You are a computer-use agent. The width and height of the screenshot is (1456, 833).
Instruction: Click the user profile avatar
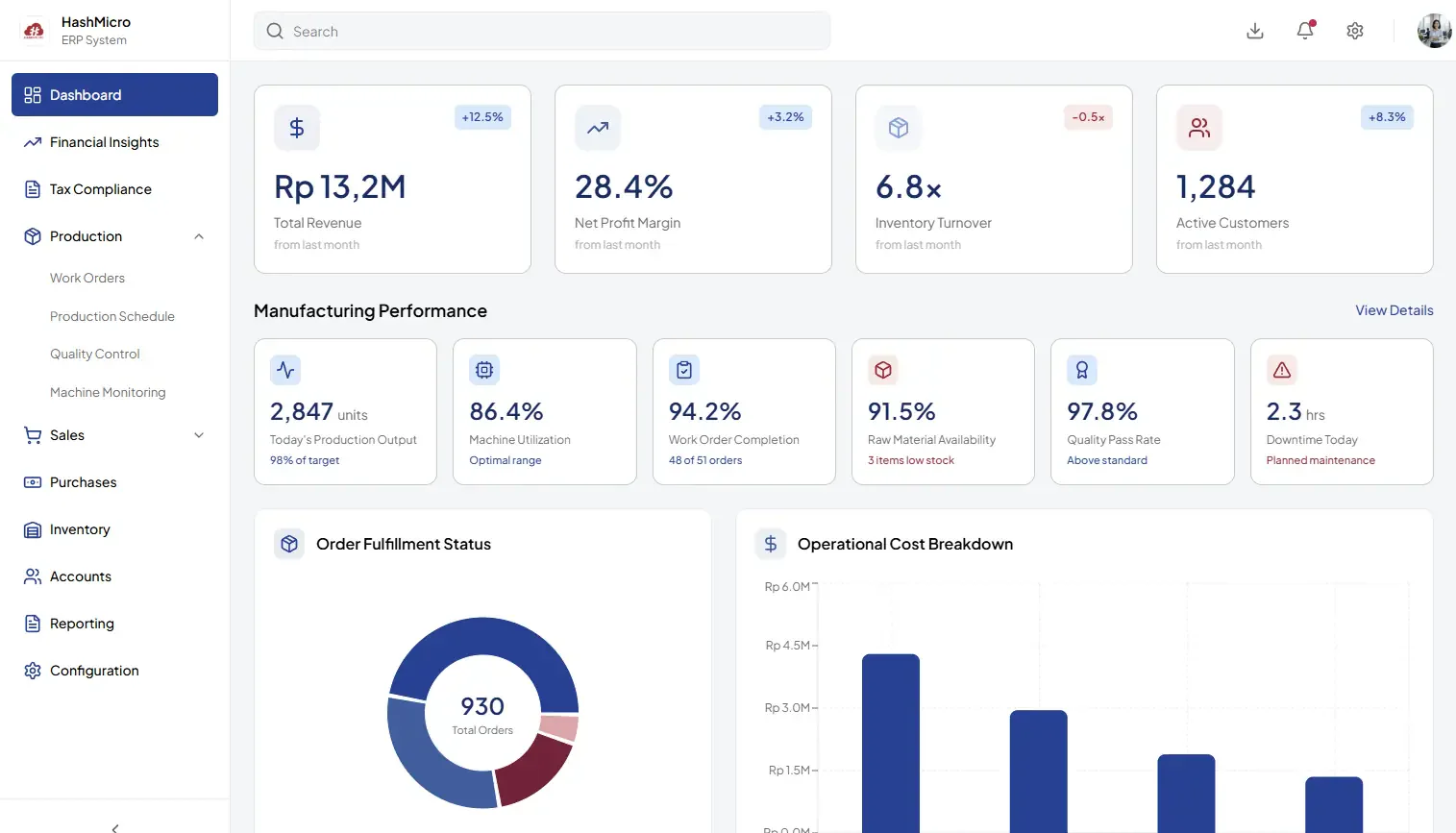pyautogui.click(x=1435, y=31)
